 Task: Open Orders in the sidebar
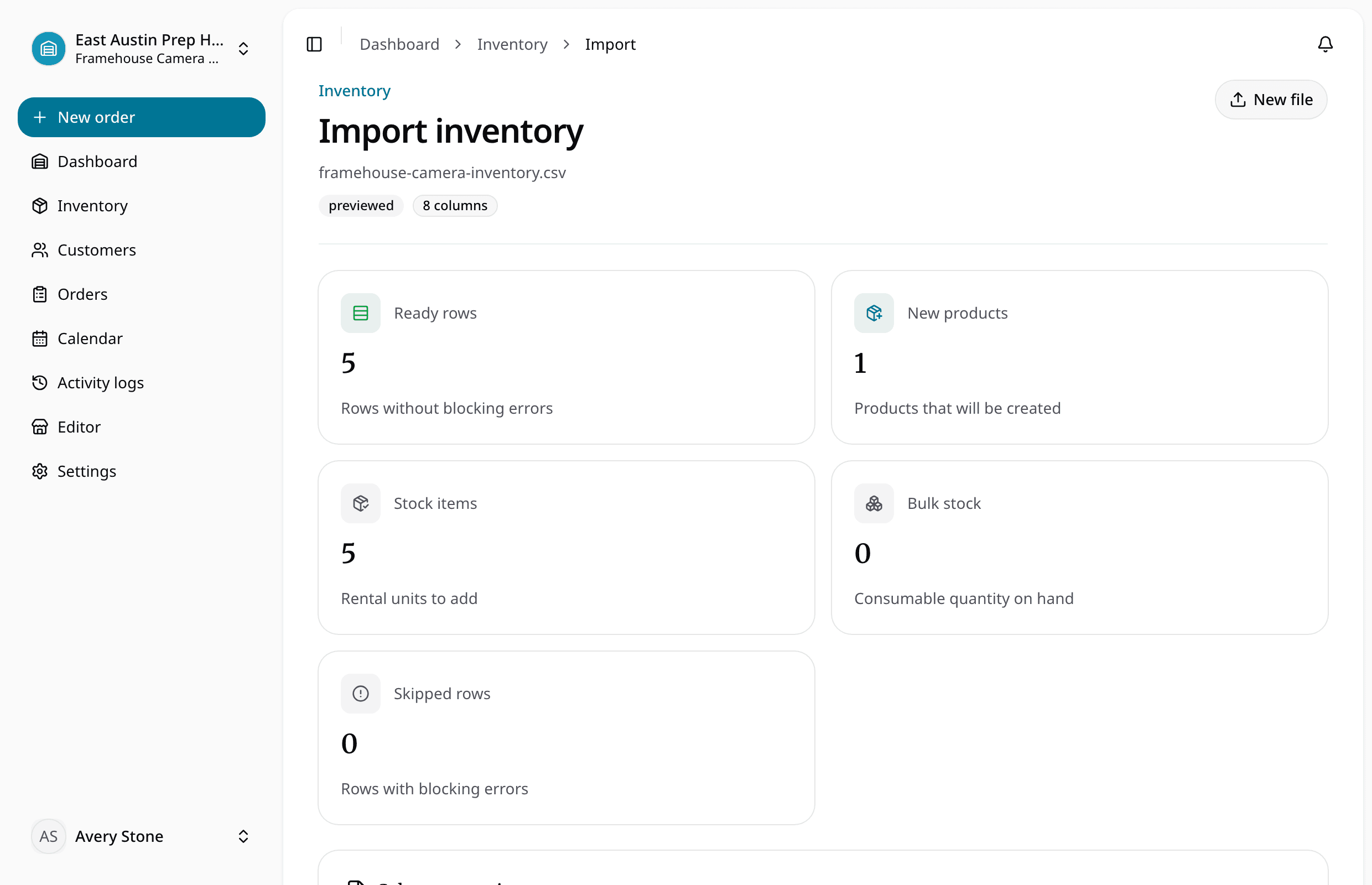[142, 294]
